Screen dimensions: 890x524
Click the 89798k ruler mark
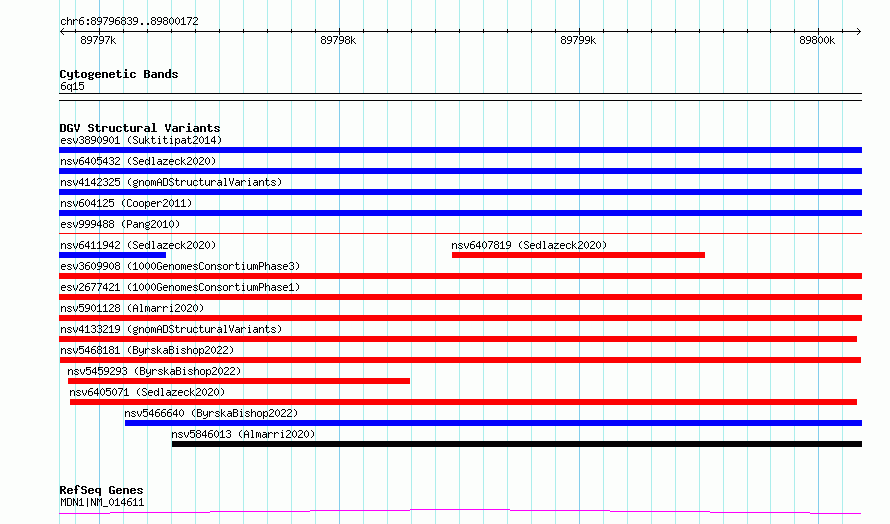[338, 40]
